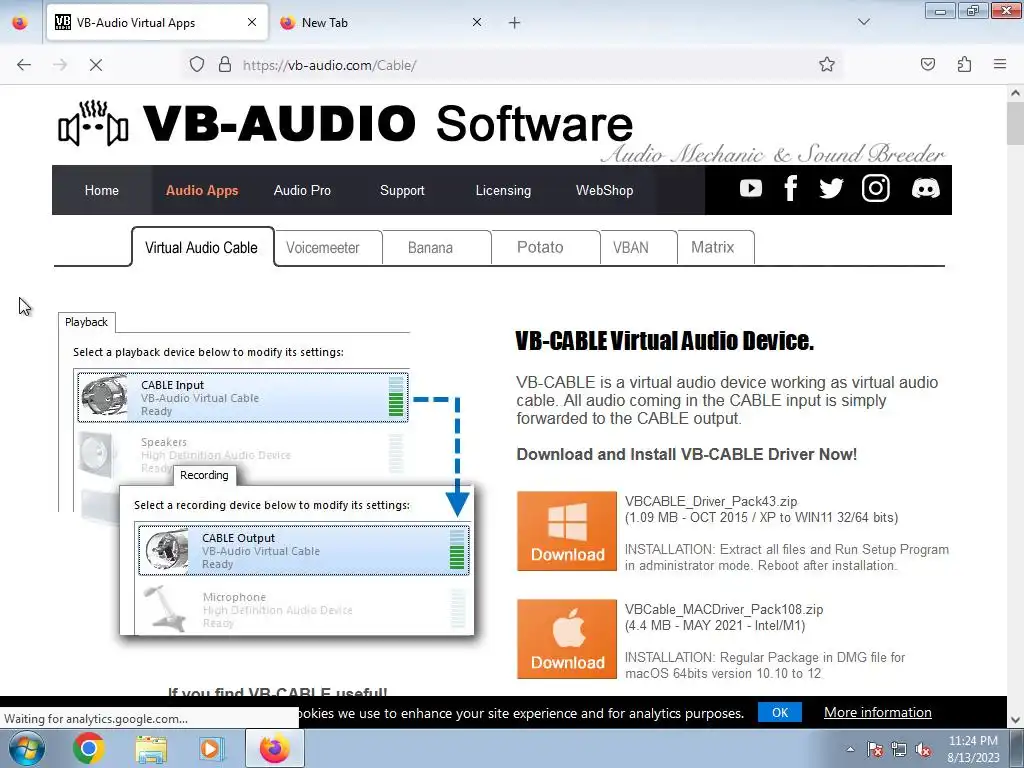Viewport: 1024px width, 768px height.
Task: Open the Audio Apps menu item
Action: [202, 190]
